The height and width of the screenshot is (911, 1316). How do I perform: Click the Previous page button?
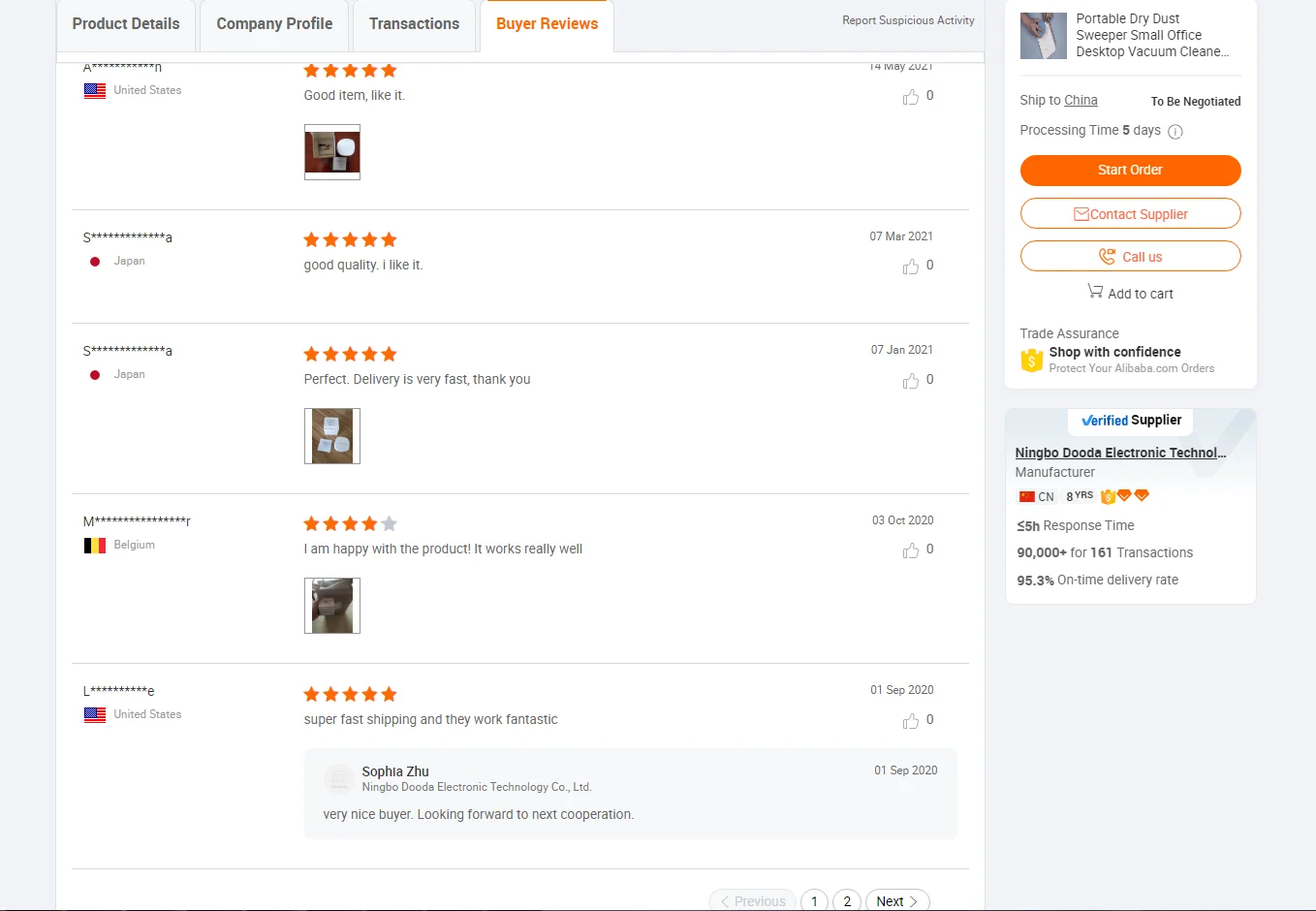[753, 901]
